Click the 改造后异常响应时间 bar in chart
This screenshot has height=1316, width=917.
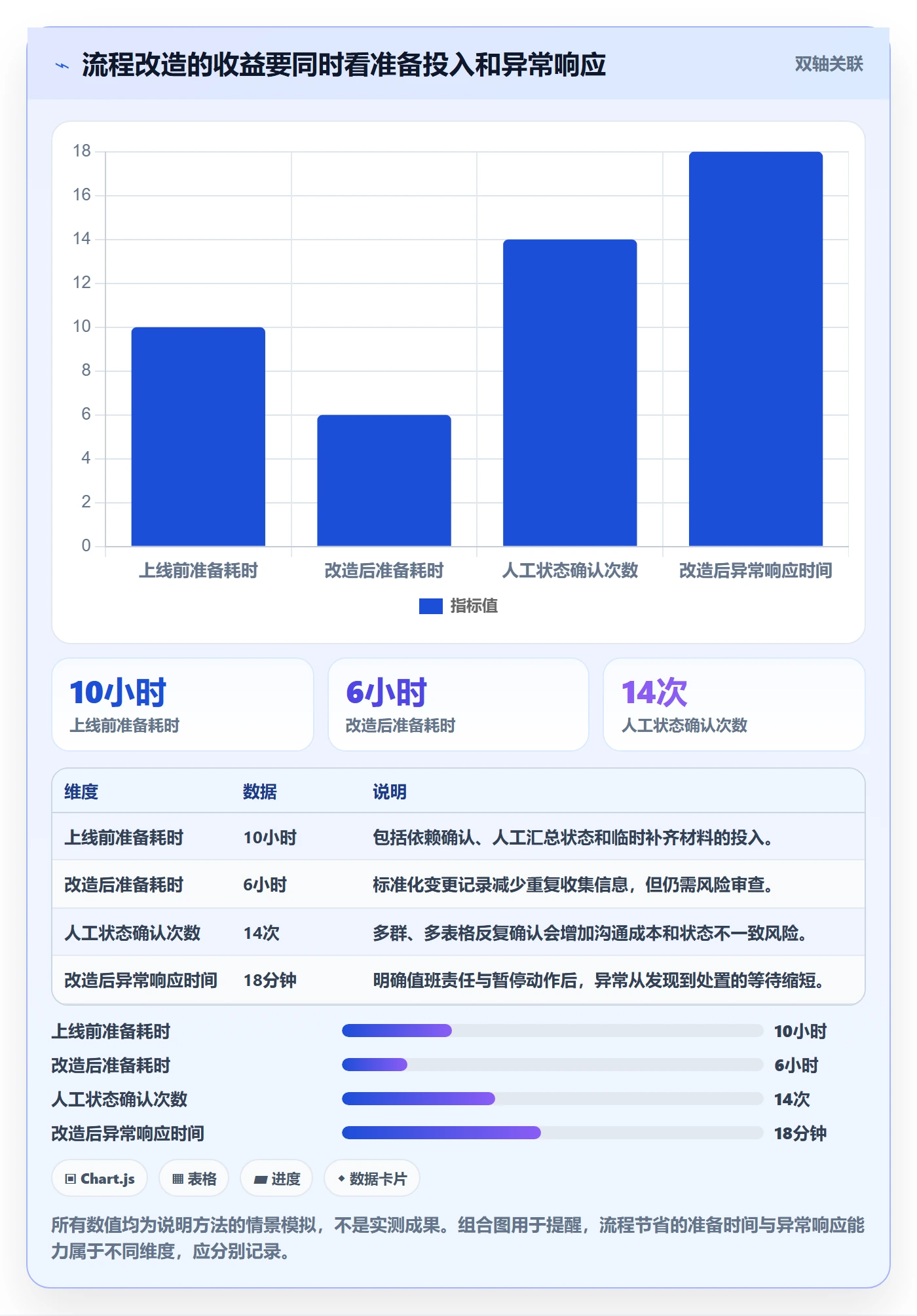pos(756,348)
